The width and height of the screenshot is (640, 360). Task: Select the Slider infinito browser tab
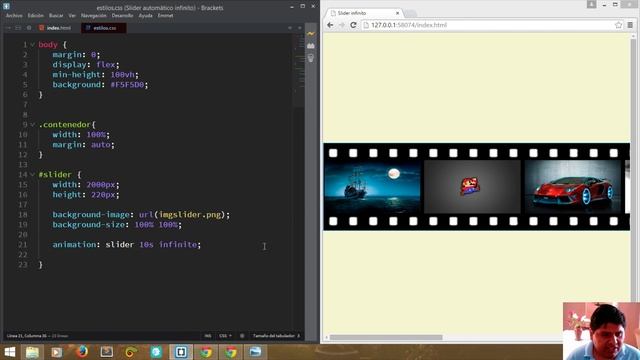(362, 13)
